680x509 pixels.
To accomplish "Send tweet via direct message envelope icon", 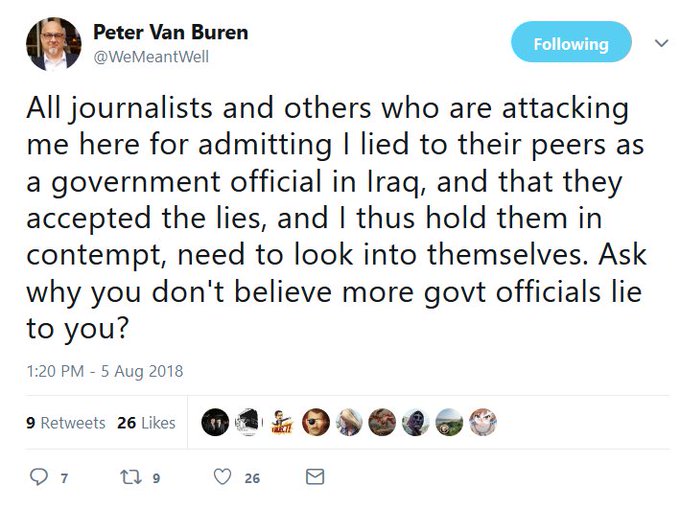I will coord(315,478).
